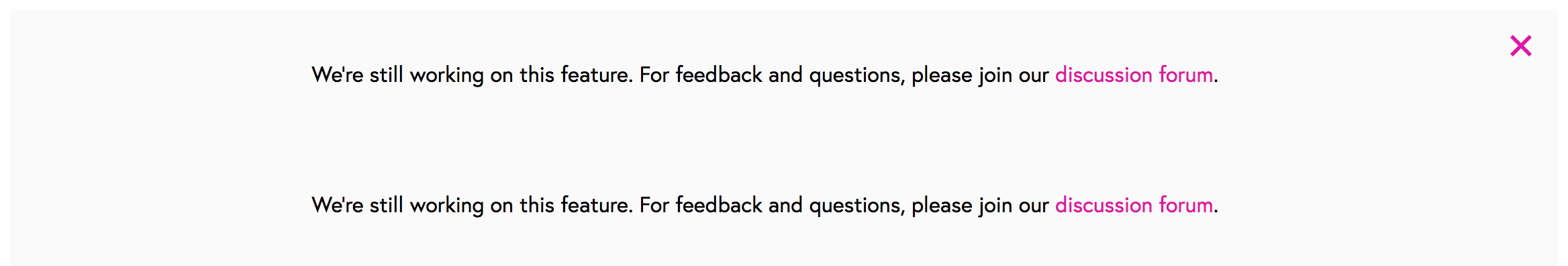
Task: Dismiss the banner with the pink X
Action: tap(1521, 46)
